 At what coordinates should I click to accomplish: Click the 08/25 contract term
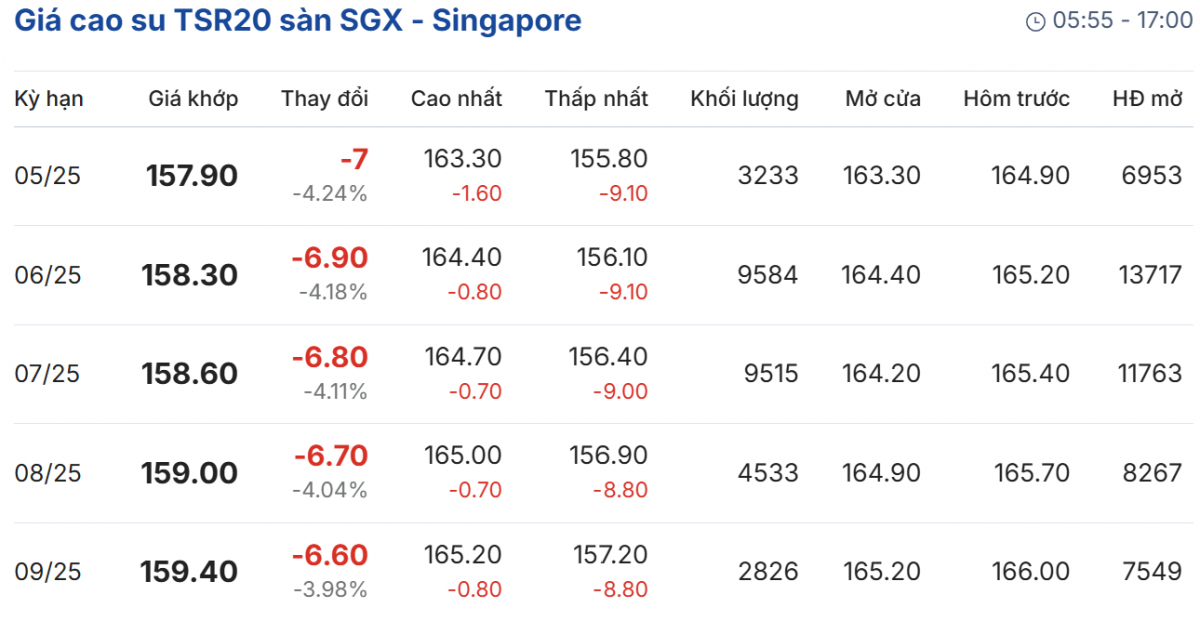click(x=48, y=473)
